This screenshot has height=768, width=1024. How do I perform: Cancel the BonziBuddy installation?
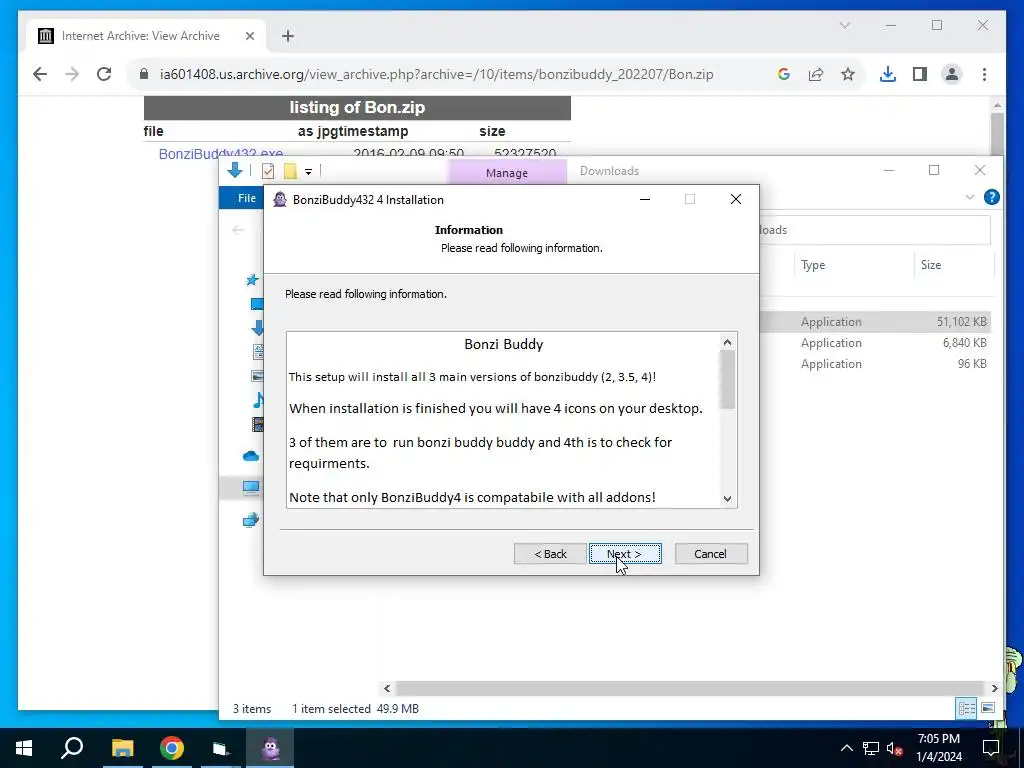(711, 554)
